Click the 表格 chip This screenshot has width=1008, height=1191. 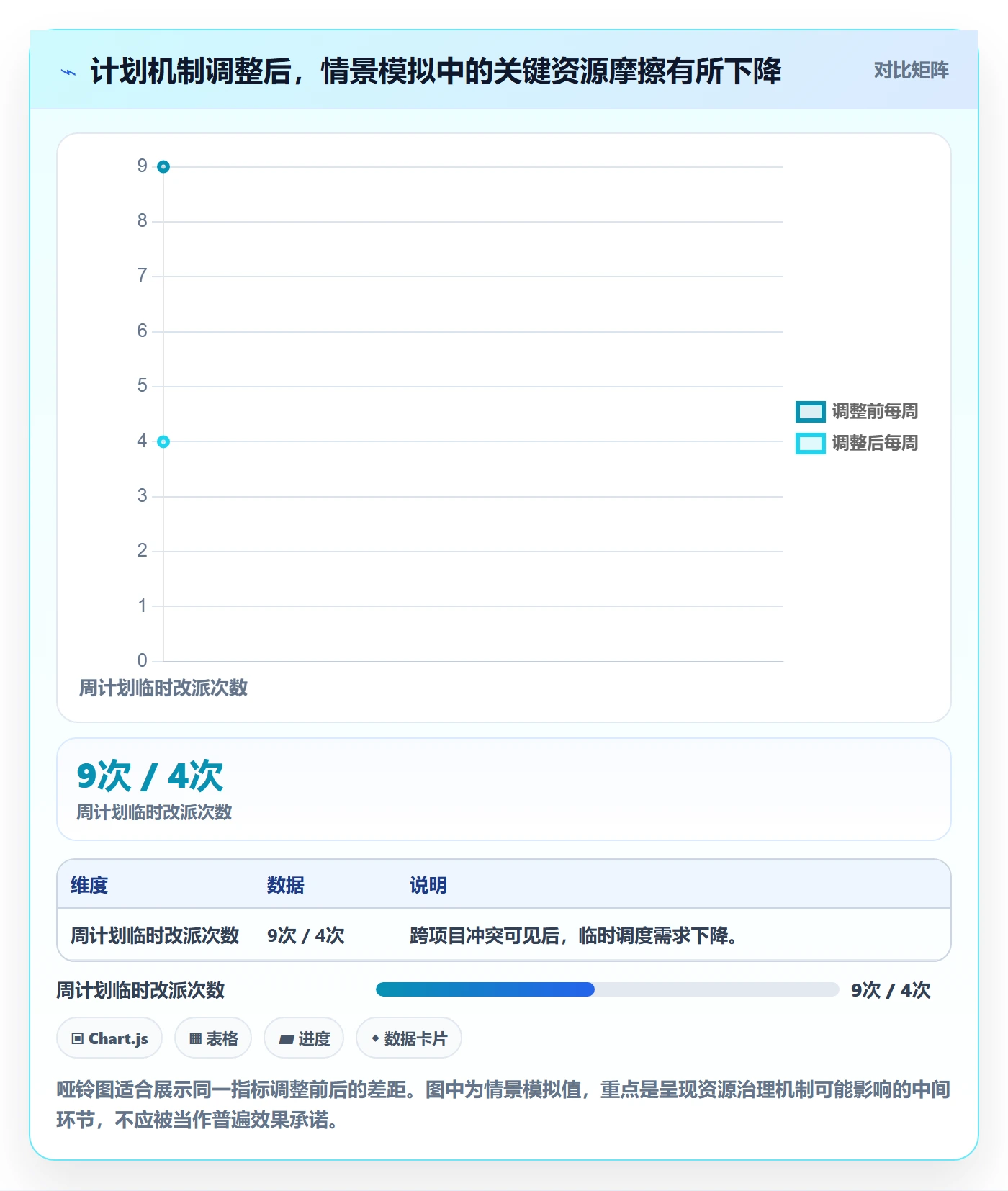(213, 1038)
